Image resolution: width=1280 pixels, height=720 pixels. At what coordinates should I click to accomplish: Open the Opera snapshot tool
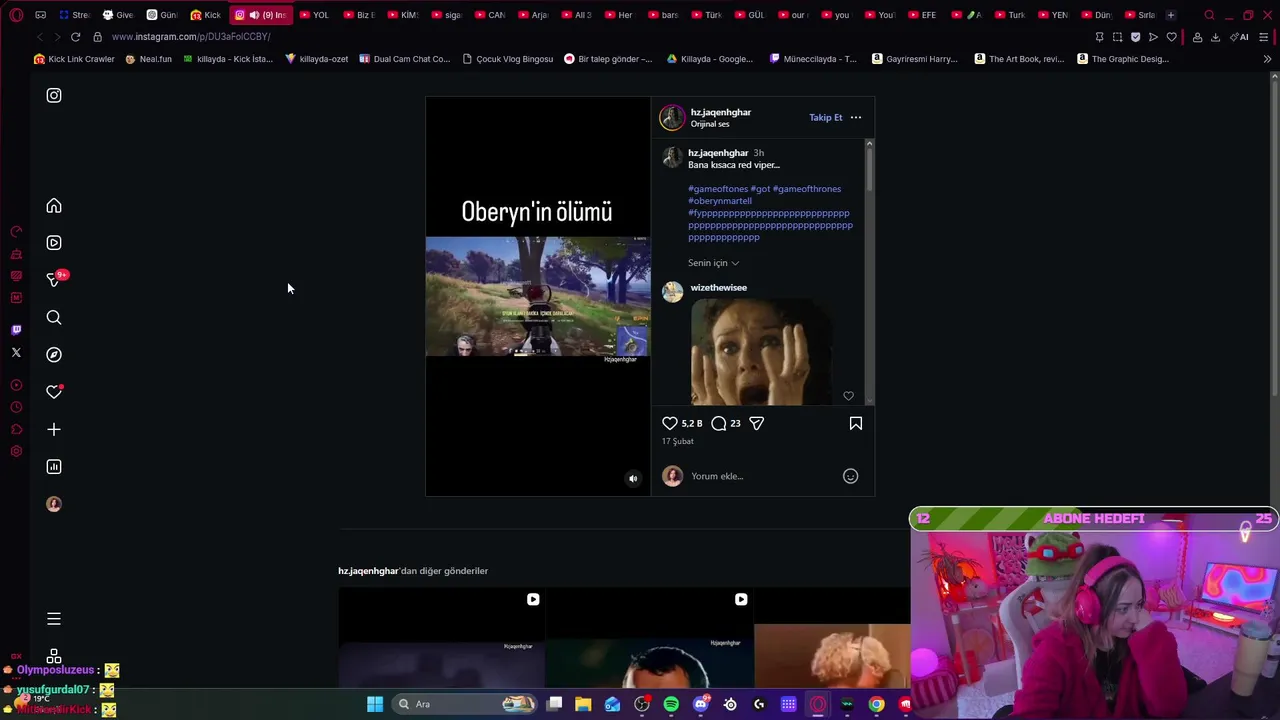[1117, 37]
